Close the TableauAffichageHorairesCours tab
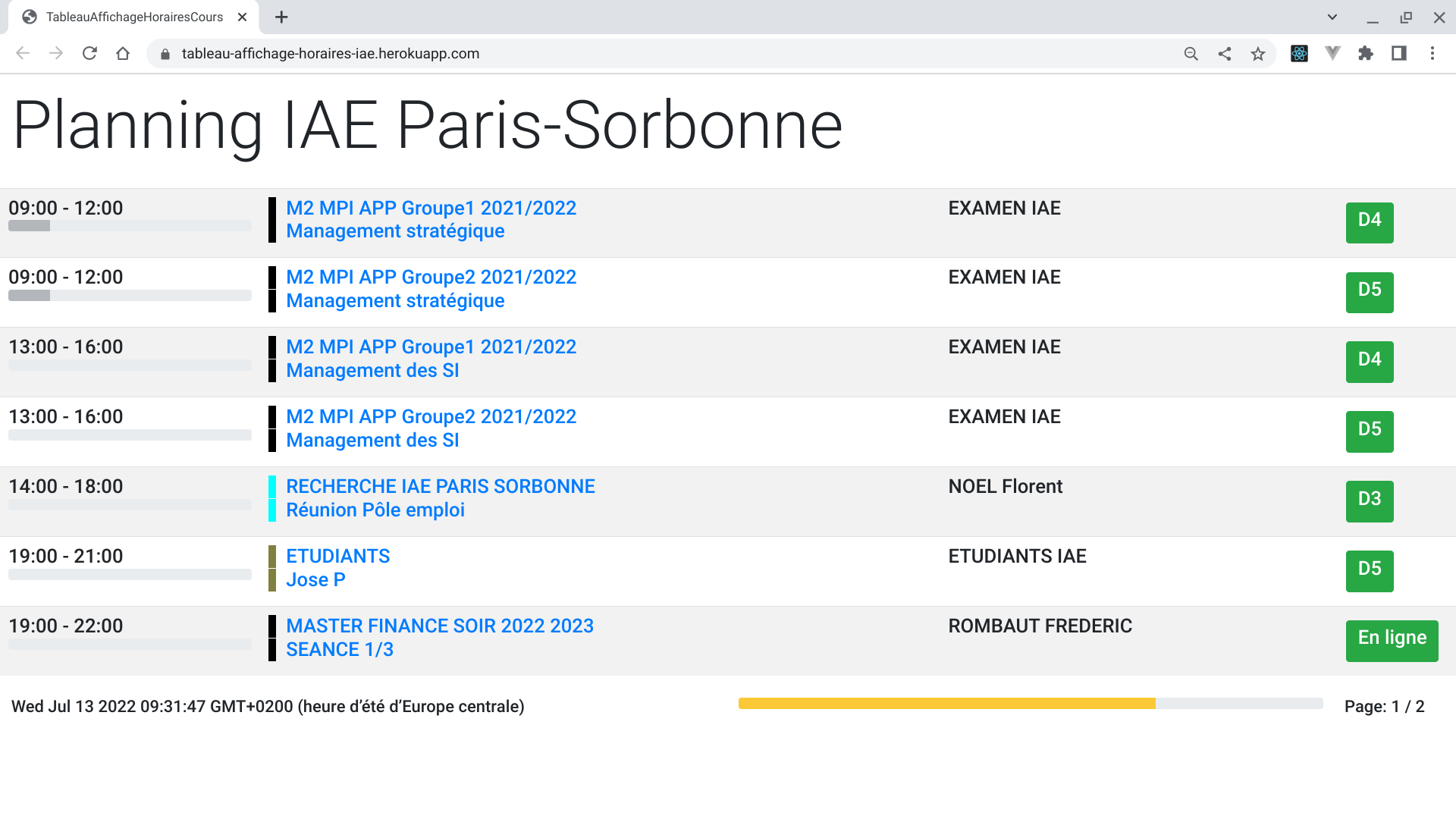Screen dimensions: 1456x819 [x=243, y=17]
